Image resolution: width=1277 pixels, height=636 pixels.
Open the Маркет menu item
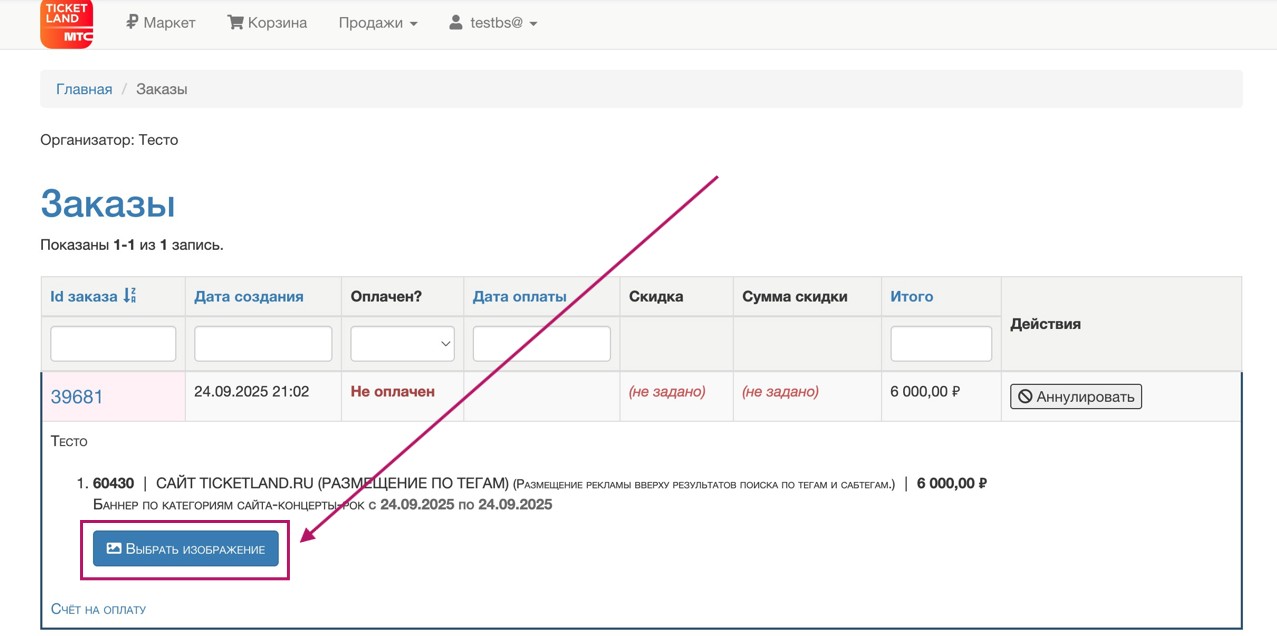[160, 22]
